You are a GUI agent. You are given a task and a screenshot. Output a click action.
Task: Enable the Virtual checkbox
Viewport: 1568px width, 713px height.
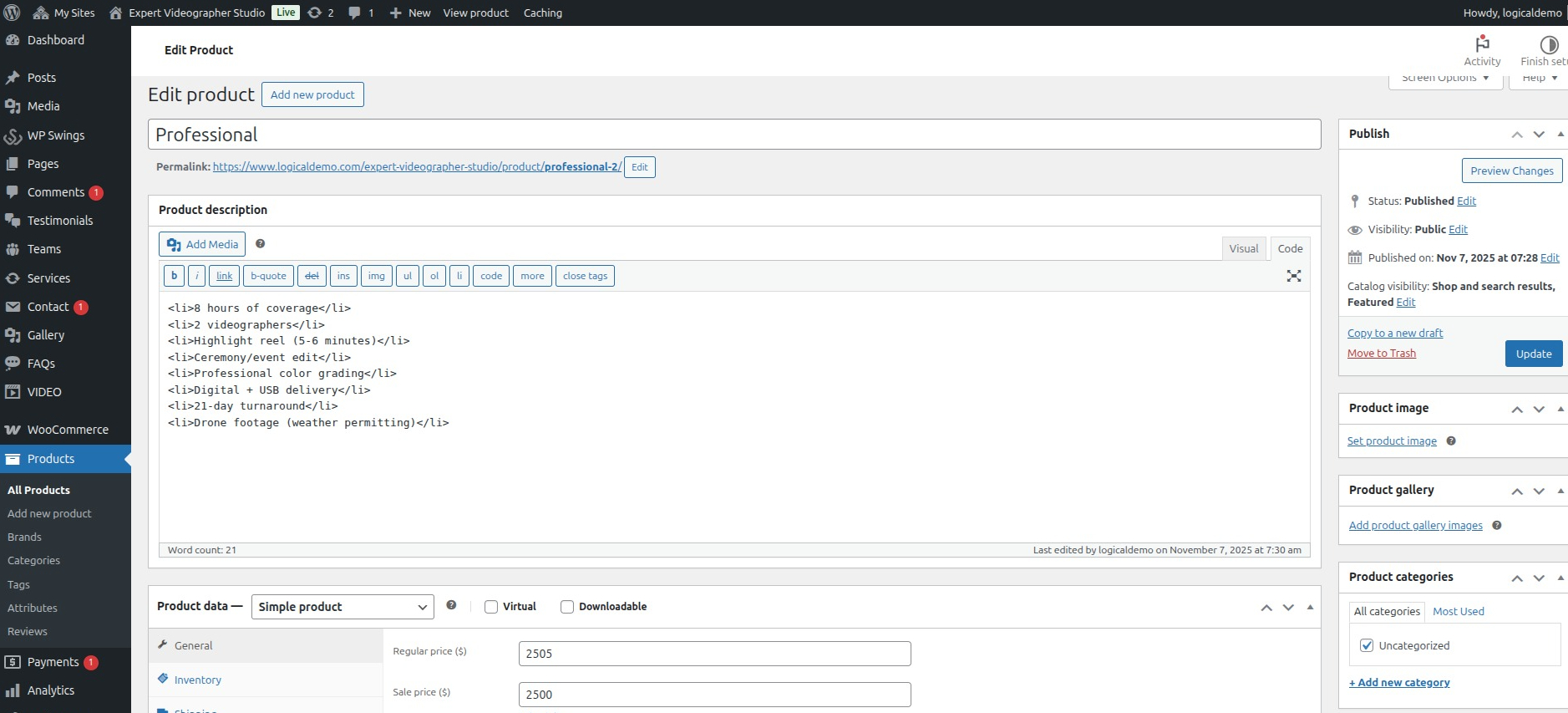pos(491,607)
